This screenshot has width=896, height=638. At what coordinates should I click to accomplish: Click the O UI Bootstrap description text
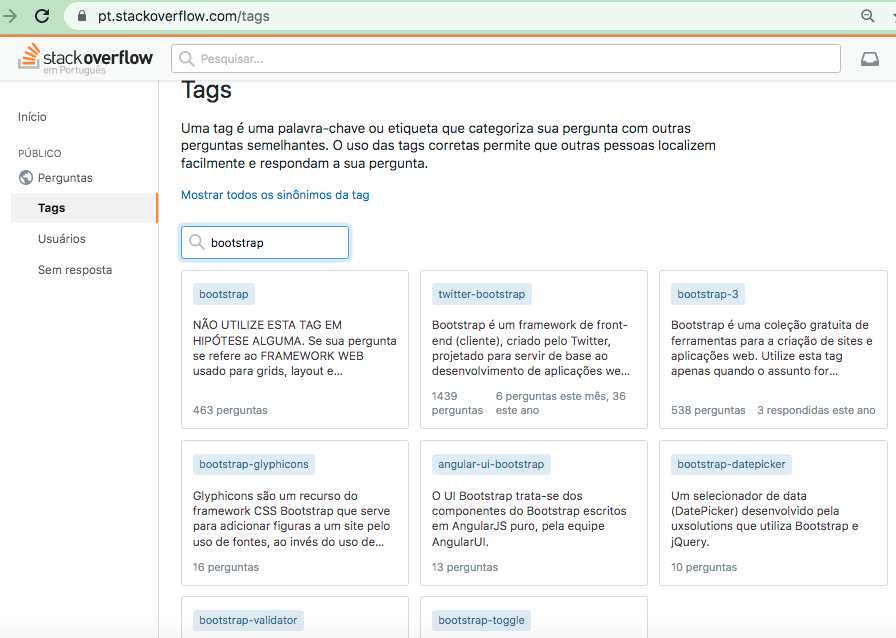(x=529, y=519)
